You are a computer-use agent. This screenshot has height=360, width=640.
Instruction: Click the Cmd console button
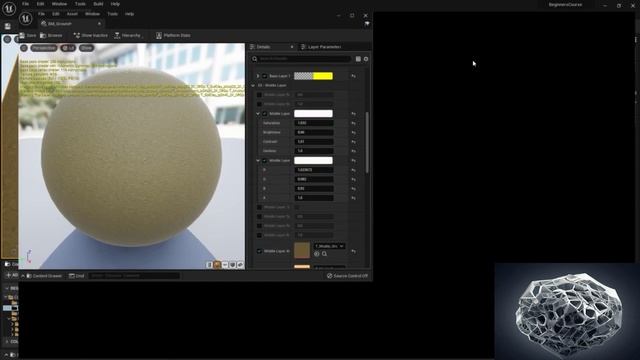(77, 276)
